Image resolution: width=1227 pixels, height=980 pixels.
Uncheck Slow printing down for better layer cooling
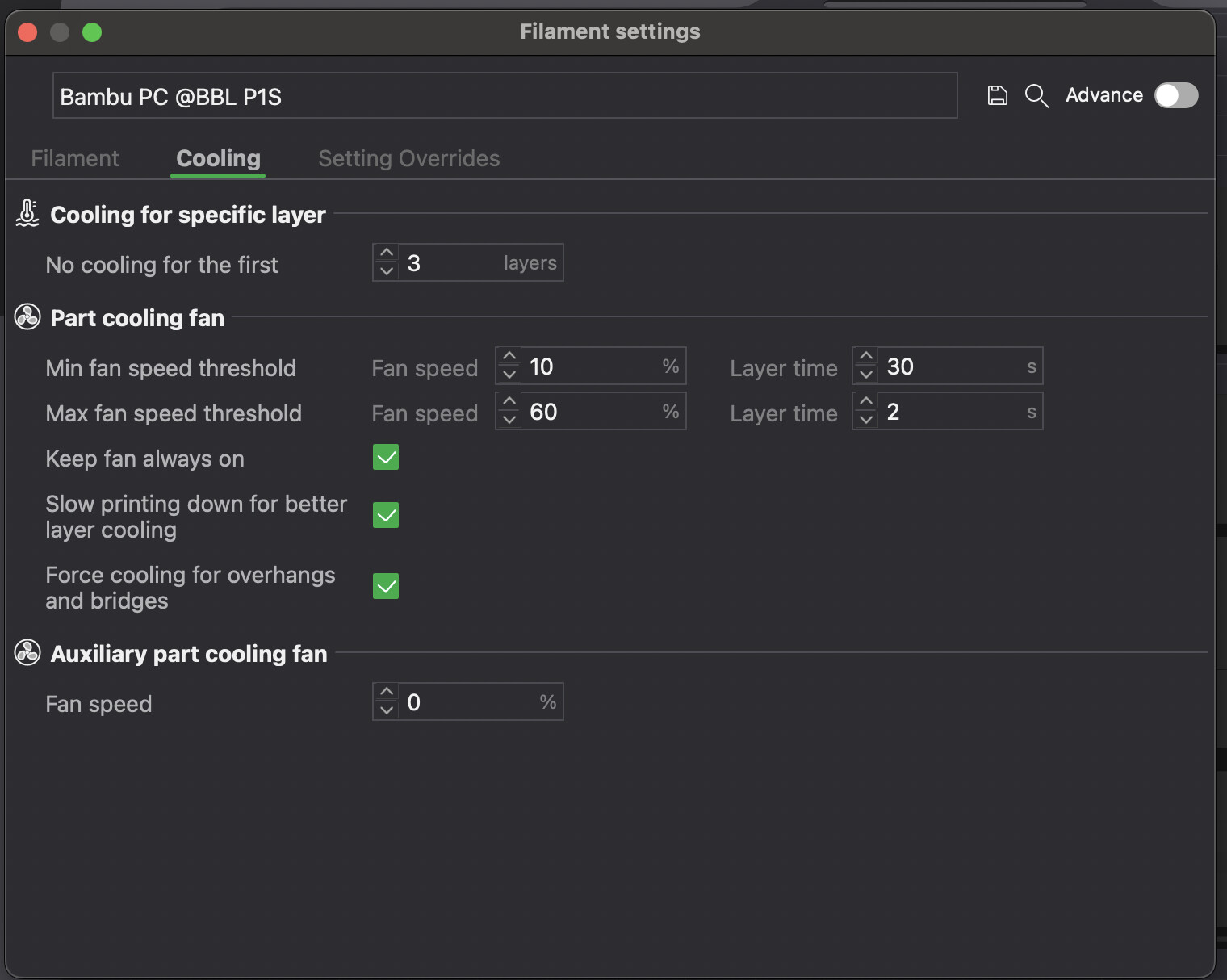(x=386, y=515)
